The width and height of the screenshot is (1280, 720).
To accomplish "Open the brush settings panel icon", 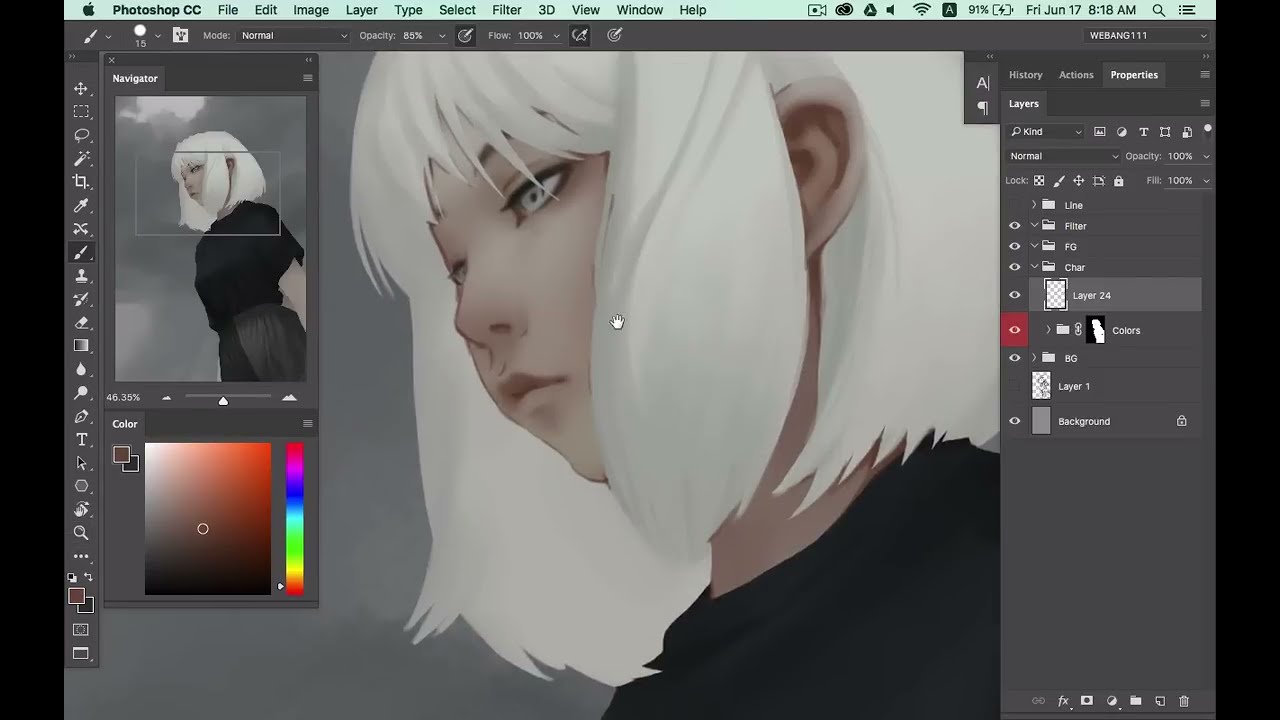I will click(x=180, y=35).
